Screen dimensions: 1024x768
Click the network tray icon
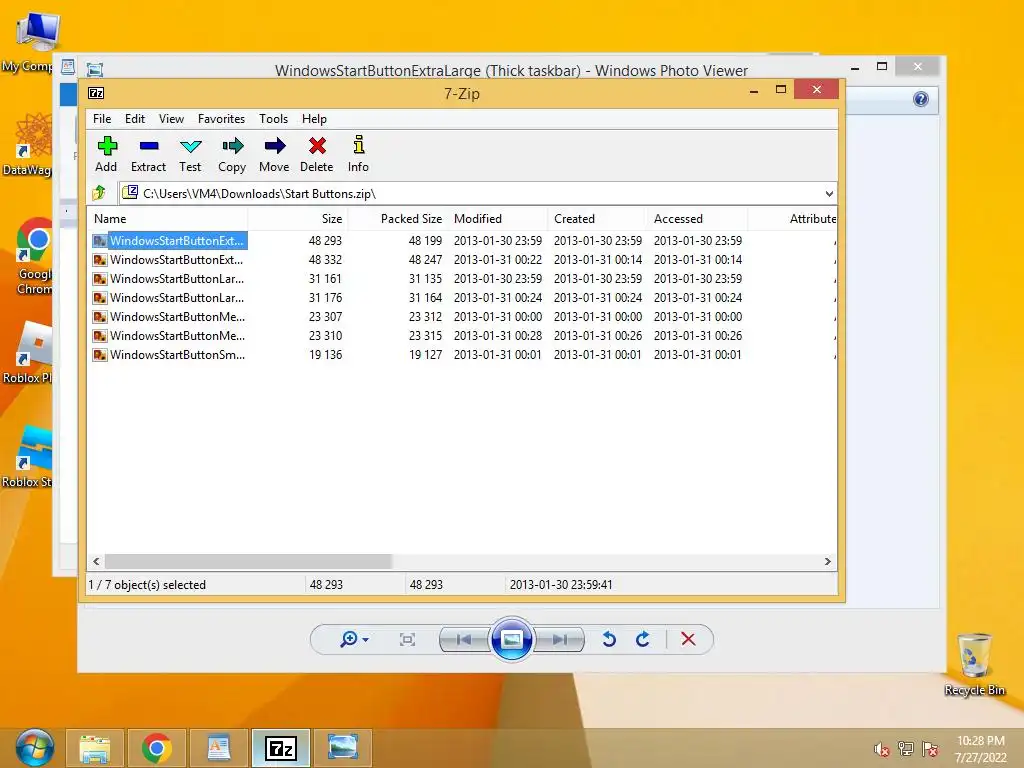click(x=906, y=749)
